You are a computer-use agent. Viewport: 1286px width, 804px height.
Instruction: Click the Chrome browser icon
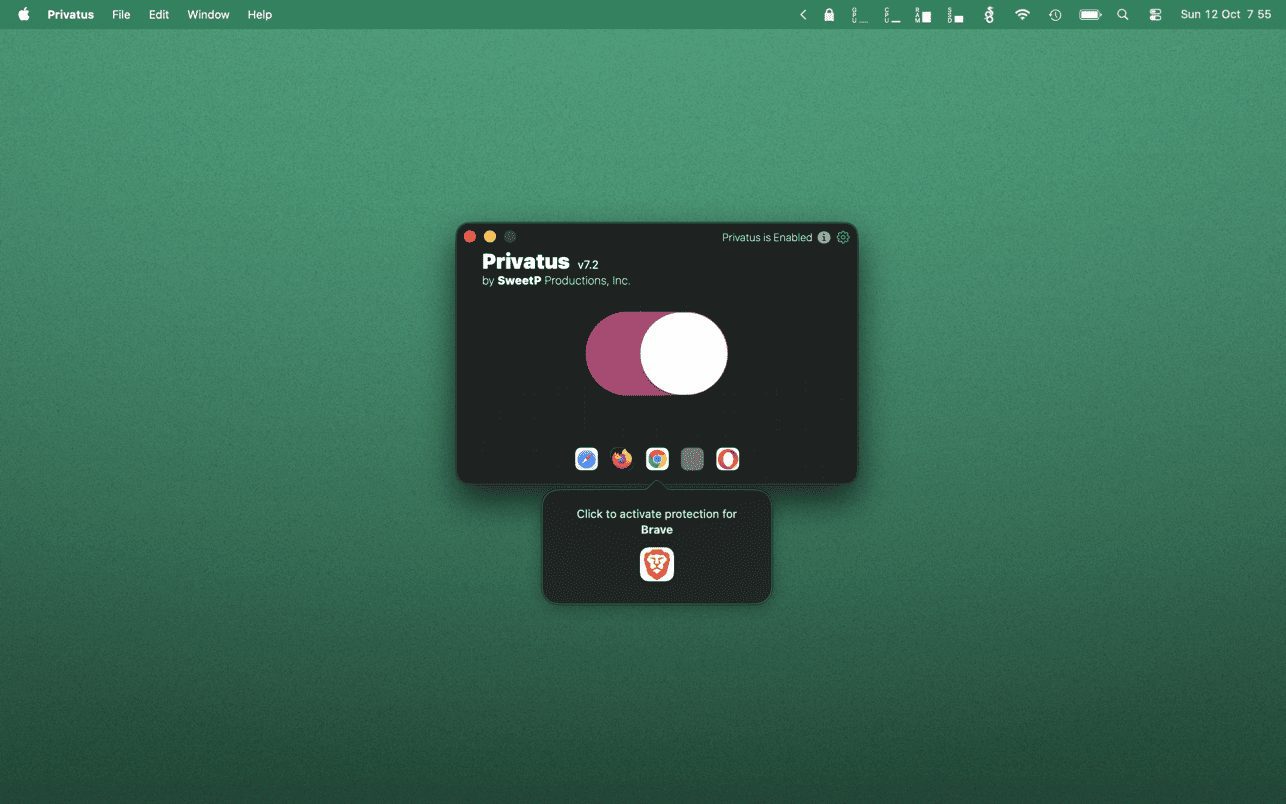(x=657, y=459)
